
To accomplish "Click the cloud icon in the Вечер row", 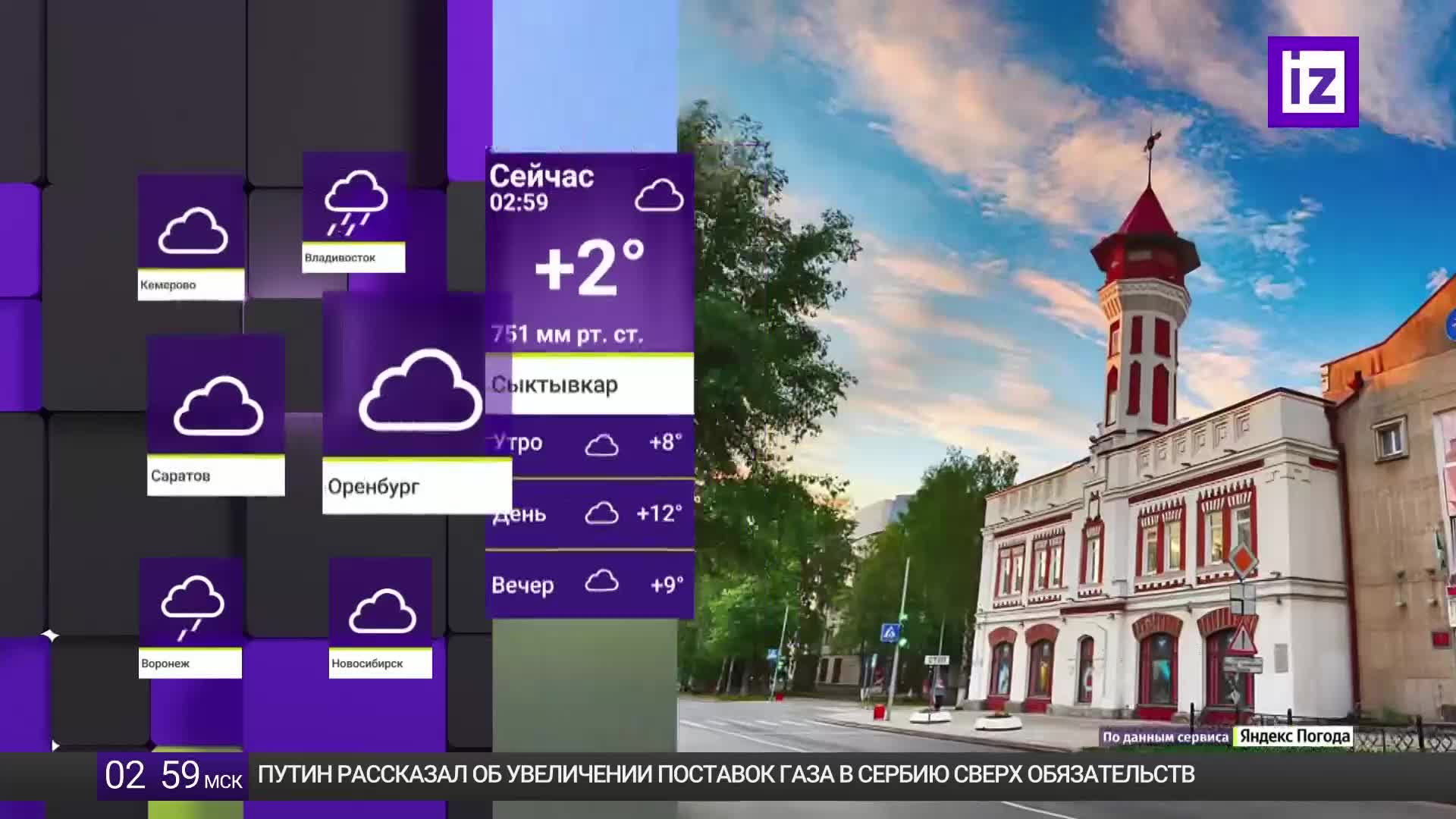I will 601,582.
